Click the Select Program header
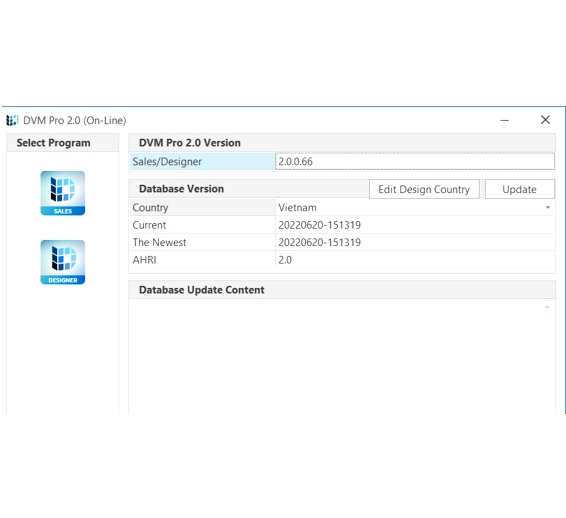This screenshot has height=518, width=566. 53,143
